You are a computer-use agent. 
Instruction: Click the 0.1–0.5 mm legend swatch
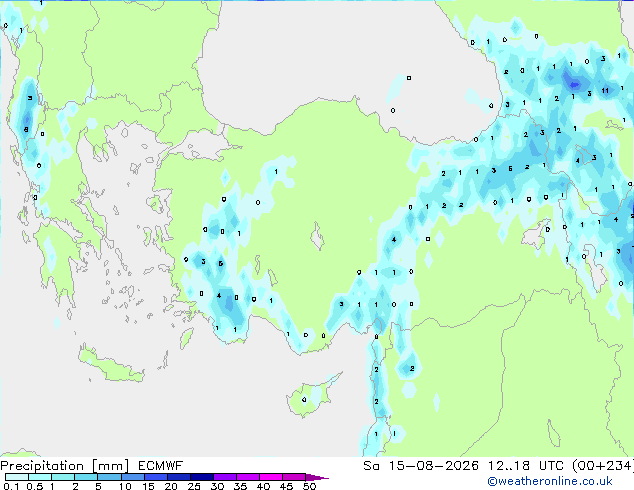(17, 477)
